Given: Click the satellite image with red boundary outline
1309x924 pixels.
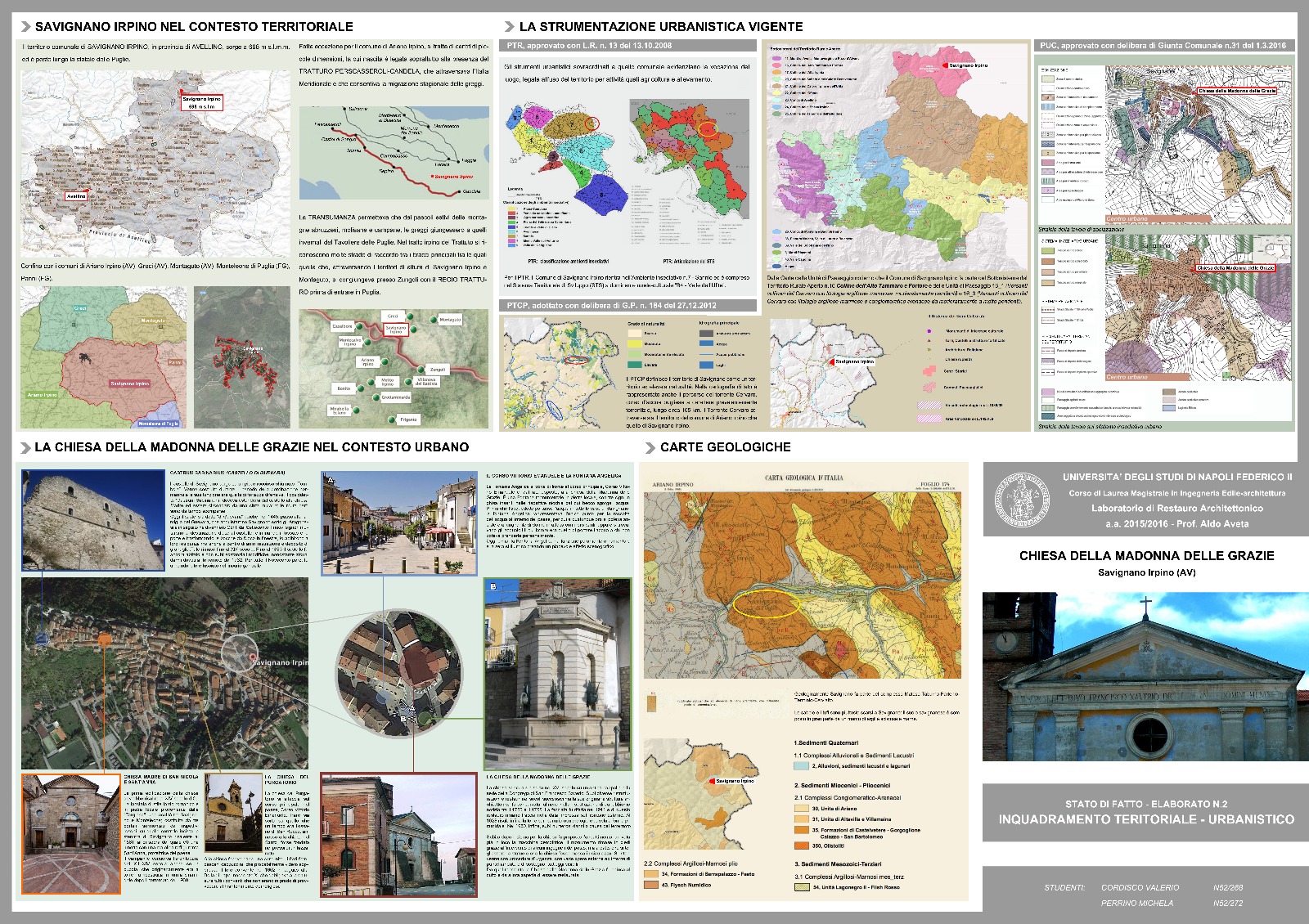Looking at the screenshot, I should pyautogui.click(x=241, y=357).
